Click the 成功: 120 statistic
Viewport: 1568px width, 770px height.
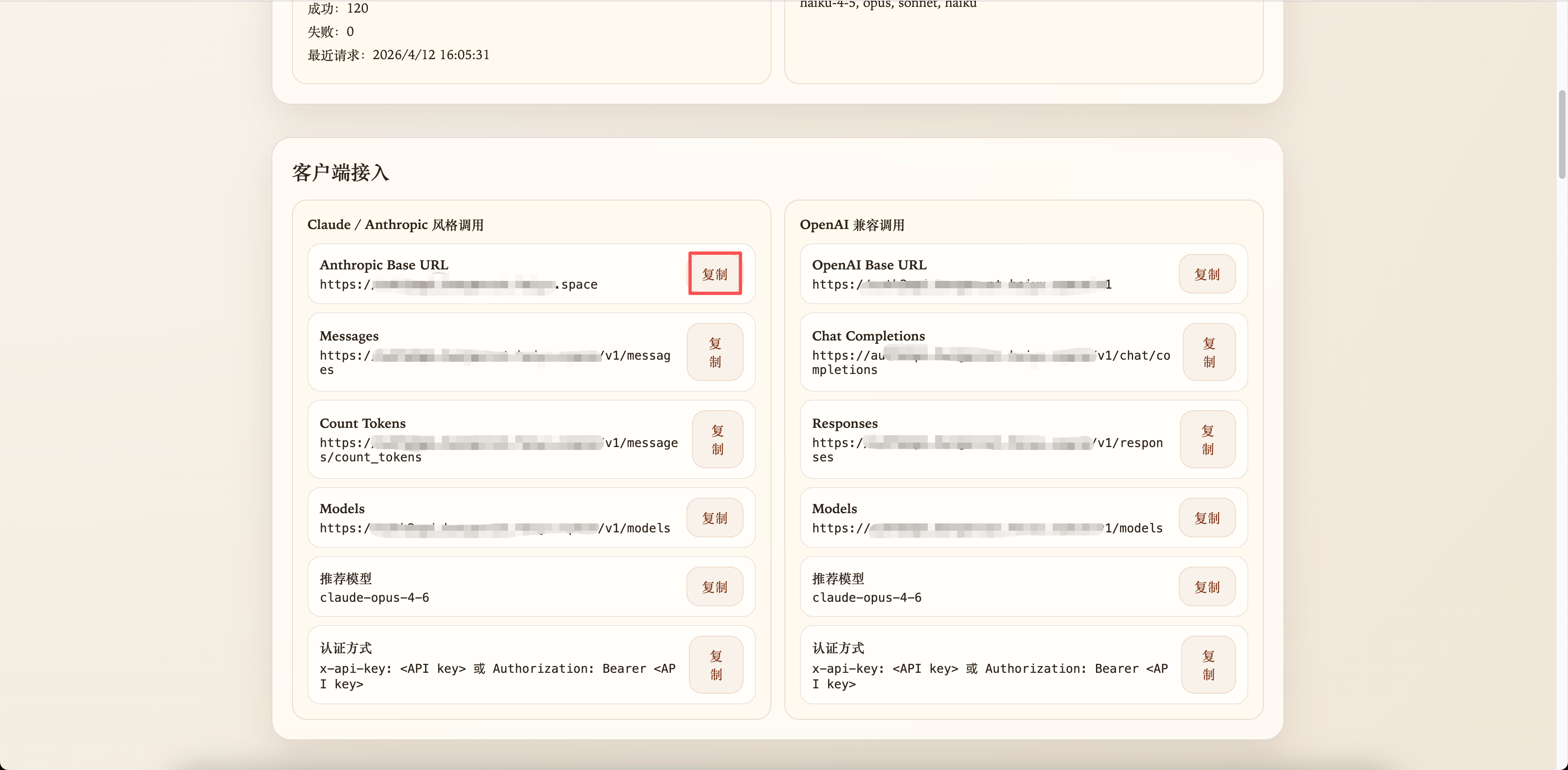[338, 8]
